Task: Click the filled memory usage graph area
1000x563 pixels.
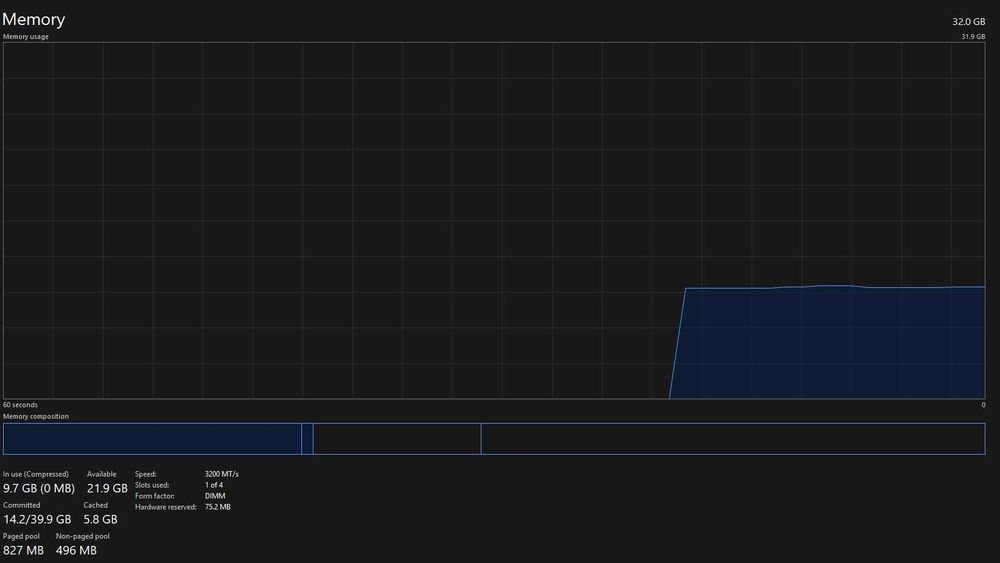Action: point(829,343)
